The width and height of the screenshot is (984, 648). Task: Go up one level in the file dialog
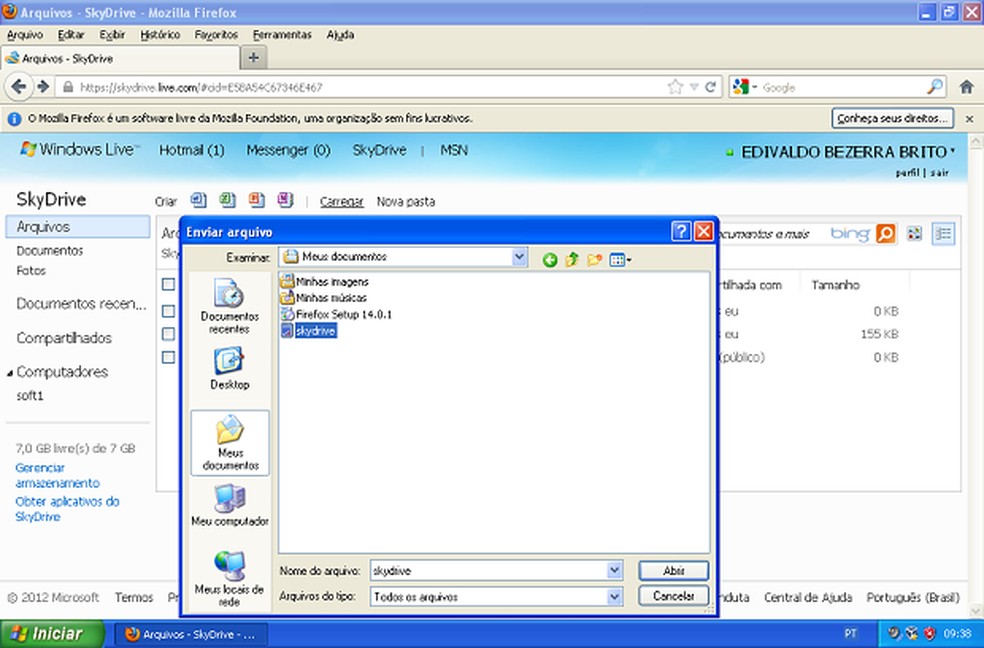click(571, 258)
